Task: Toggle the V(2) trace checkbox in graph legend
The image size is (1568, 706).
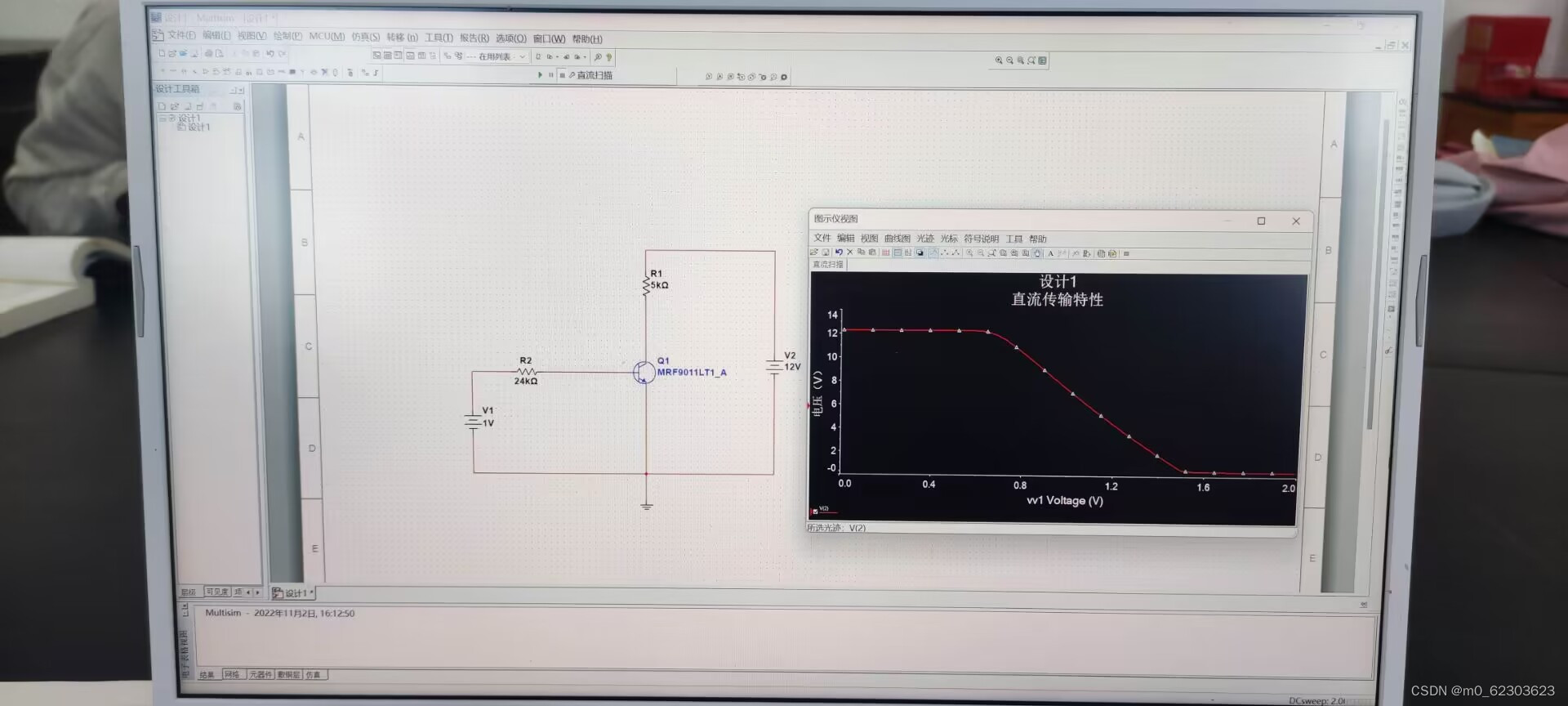Action: tap(815, 511)
